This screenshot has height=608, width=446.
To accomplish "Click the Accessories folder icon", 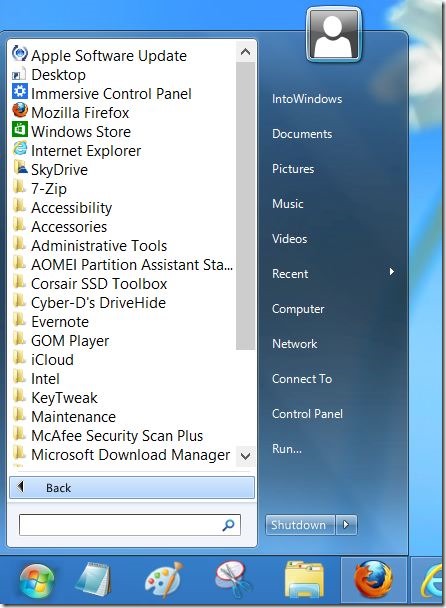I will [19, 225].
